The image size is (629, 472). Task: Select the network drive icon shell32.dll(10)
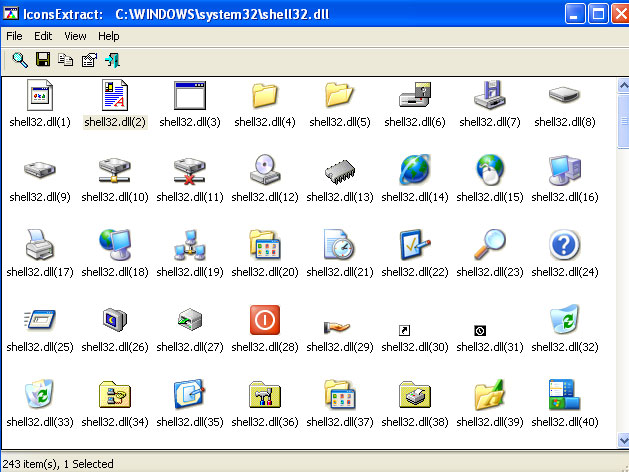115,170
